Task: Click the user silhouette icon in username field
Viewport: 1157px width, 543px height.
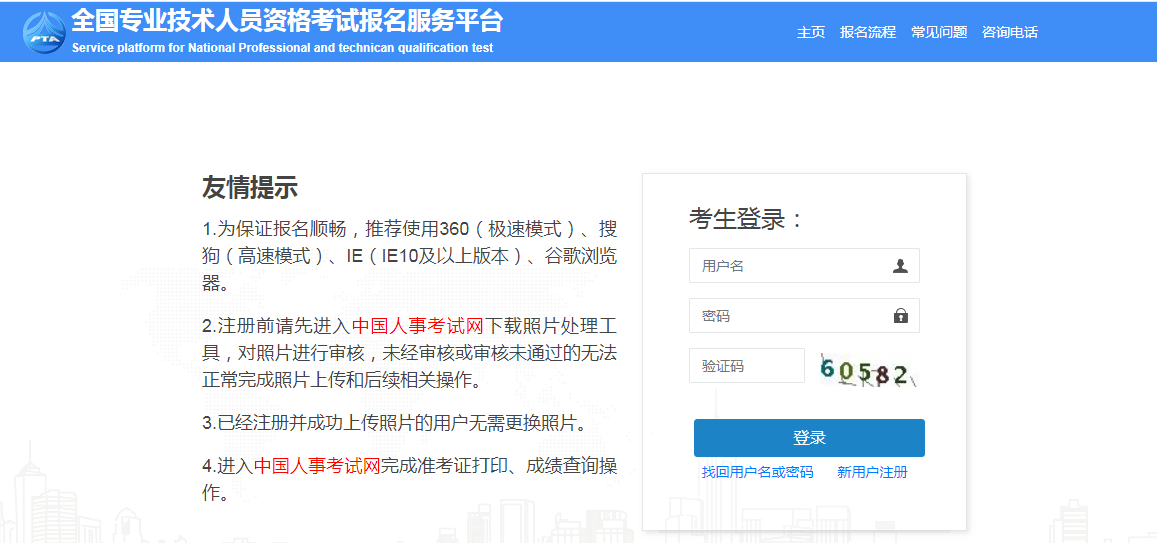Action: click(x=900, y=266)
